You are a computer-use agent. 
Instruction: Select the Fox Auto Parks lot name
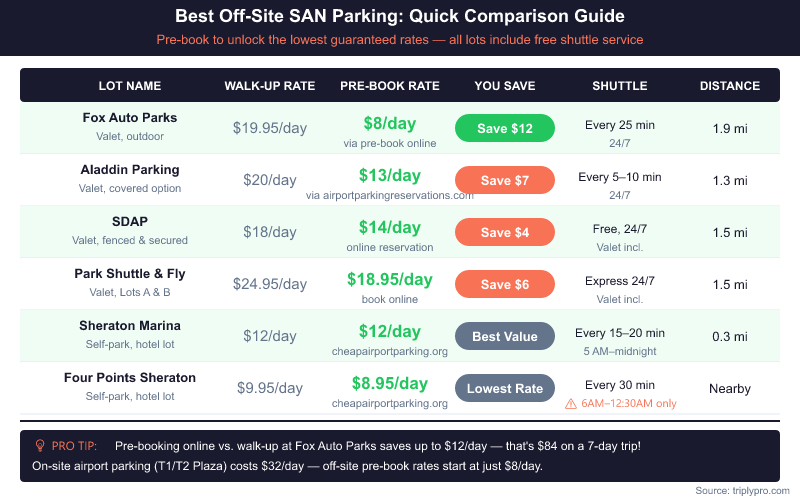[130, 118]
